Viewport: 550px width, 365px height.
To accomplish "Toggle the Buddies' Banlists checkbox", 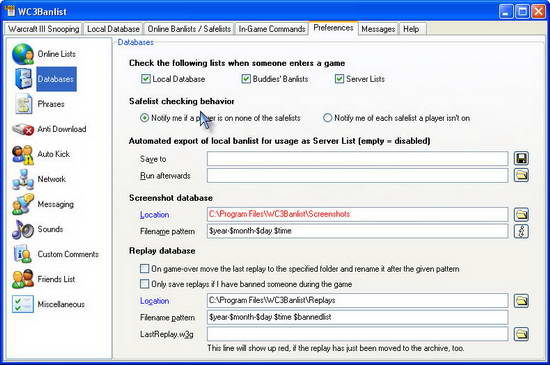I will (246, 79).
